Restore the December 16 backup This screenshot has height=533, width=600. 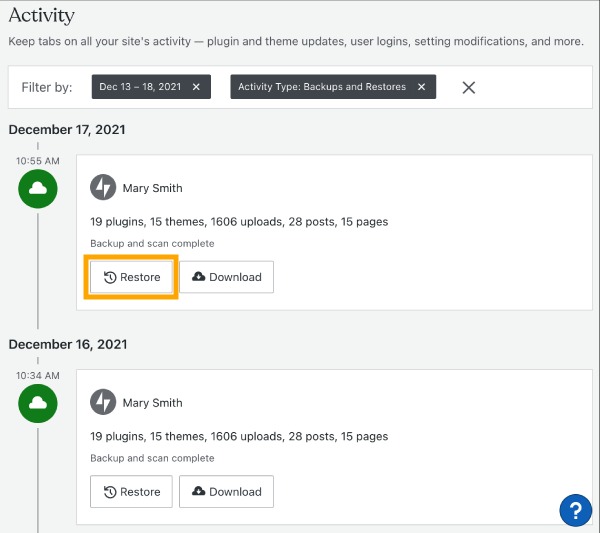click(x=131, y=492)
